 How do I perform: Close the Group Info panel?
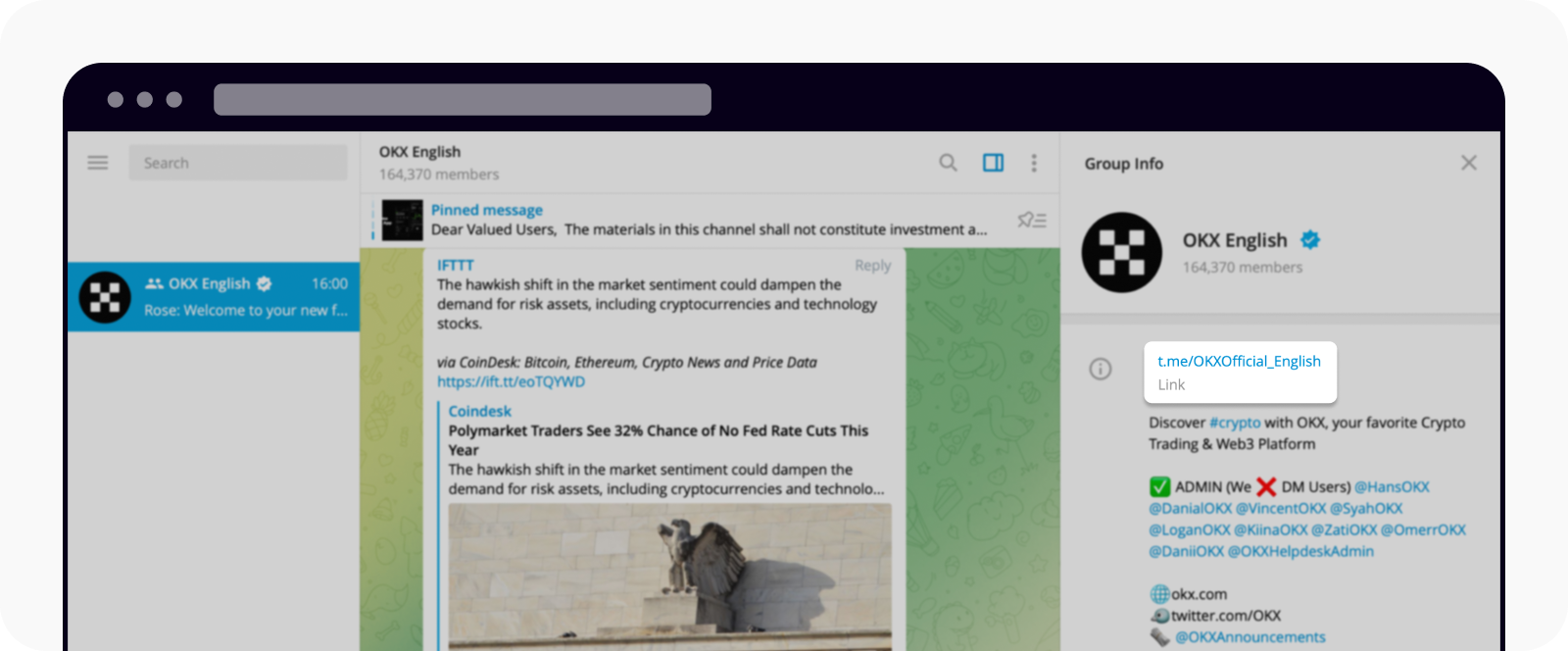click(x=1468, y=163)
